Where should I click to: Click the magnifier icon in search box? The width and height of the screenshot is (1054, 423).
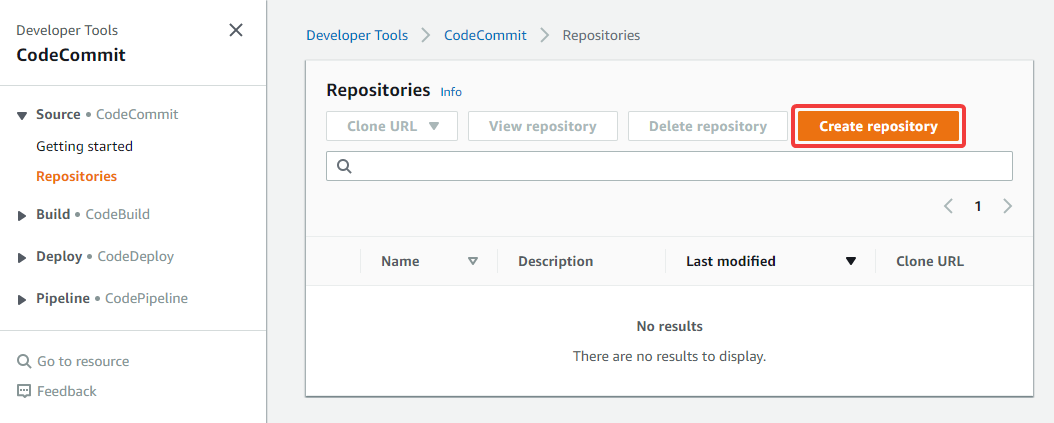click(344, 167)
